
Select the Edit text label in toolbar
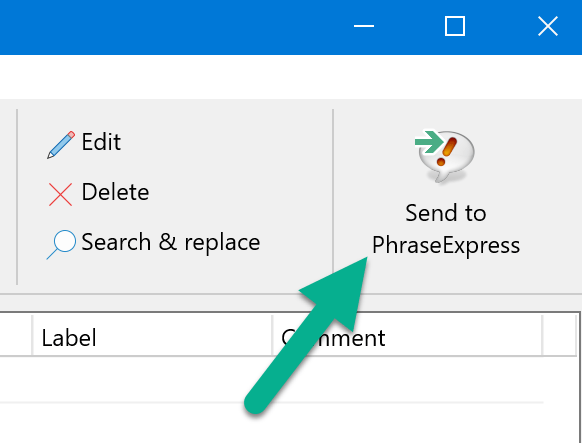[101, 142]
